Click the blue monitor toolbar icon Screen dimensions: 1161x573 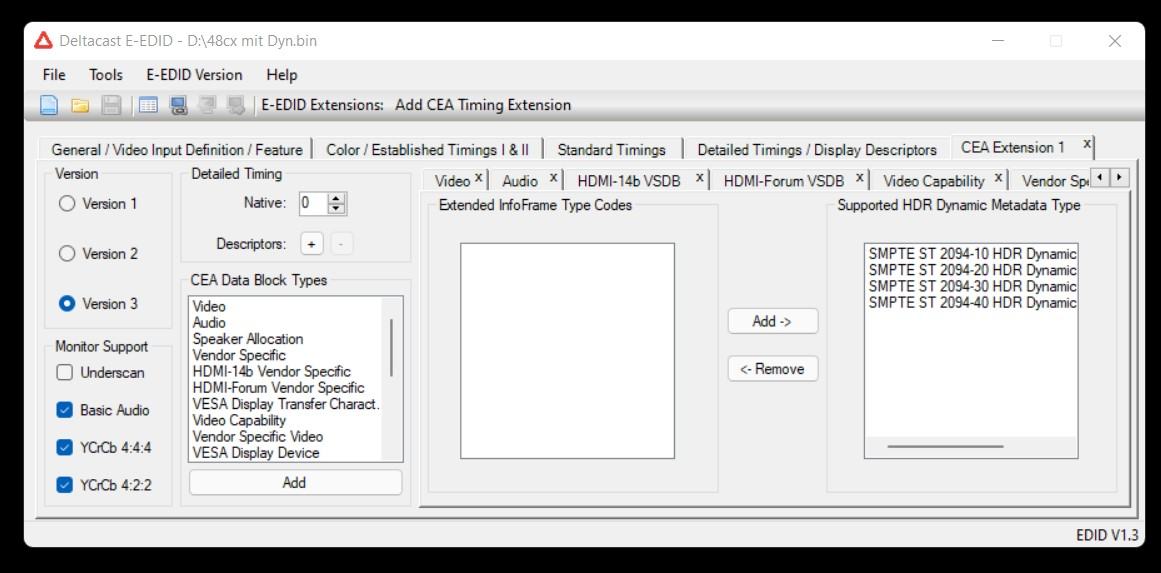(178, 106)
